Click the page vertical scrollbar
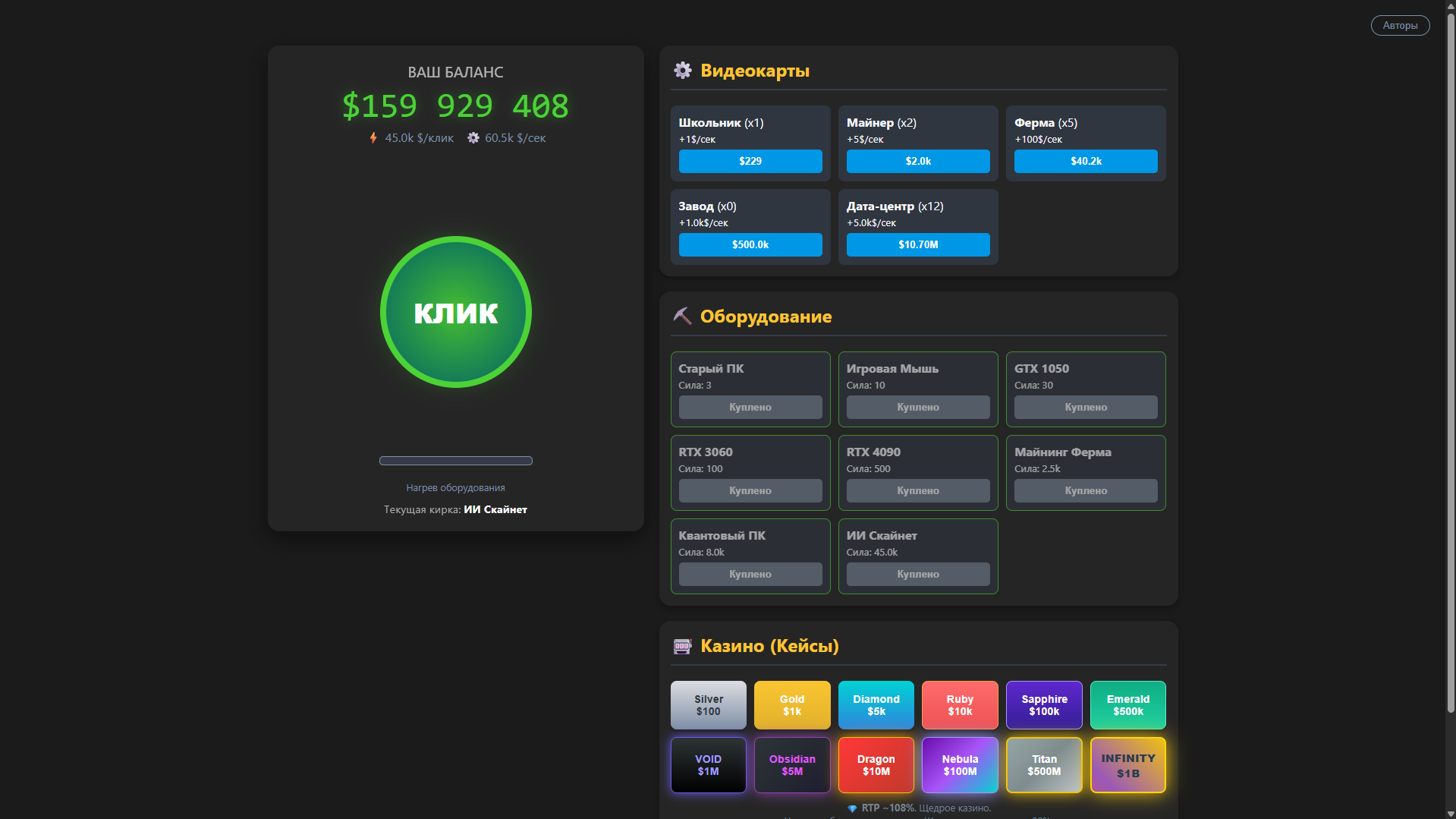 1451,364
